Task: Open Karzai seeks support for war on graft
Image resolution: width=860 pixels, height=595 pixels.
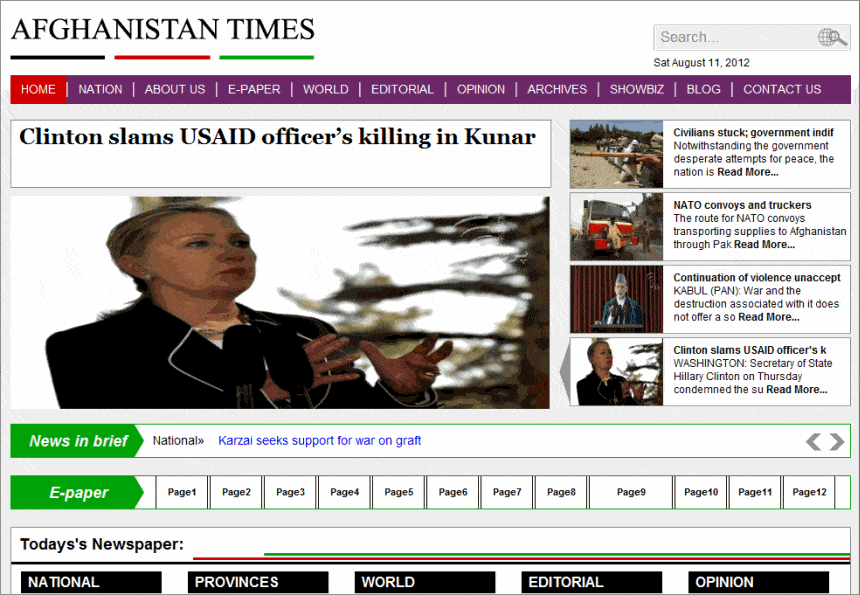Action: (320, 440)
